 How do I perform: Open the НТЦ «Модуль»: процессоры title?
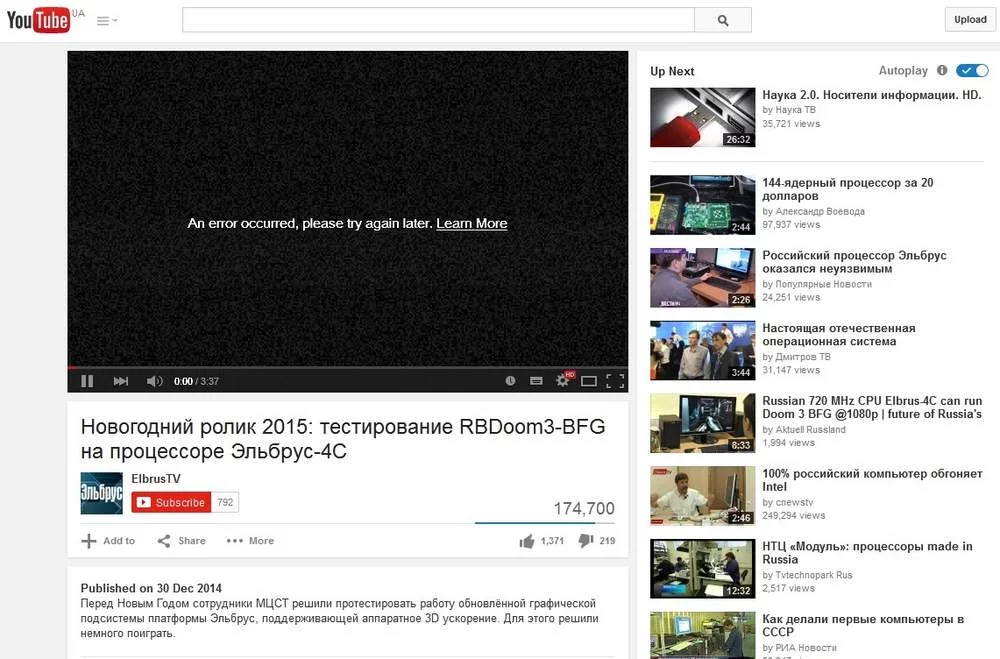[867, 553]
